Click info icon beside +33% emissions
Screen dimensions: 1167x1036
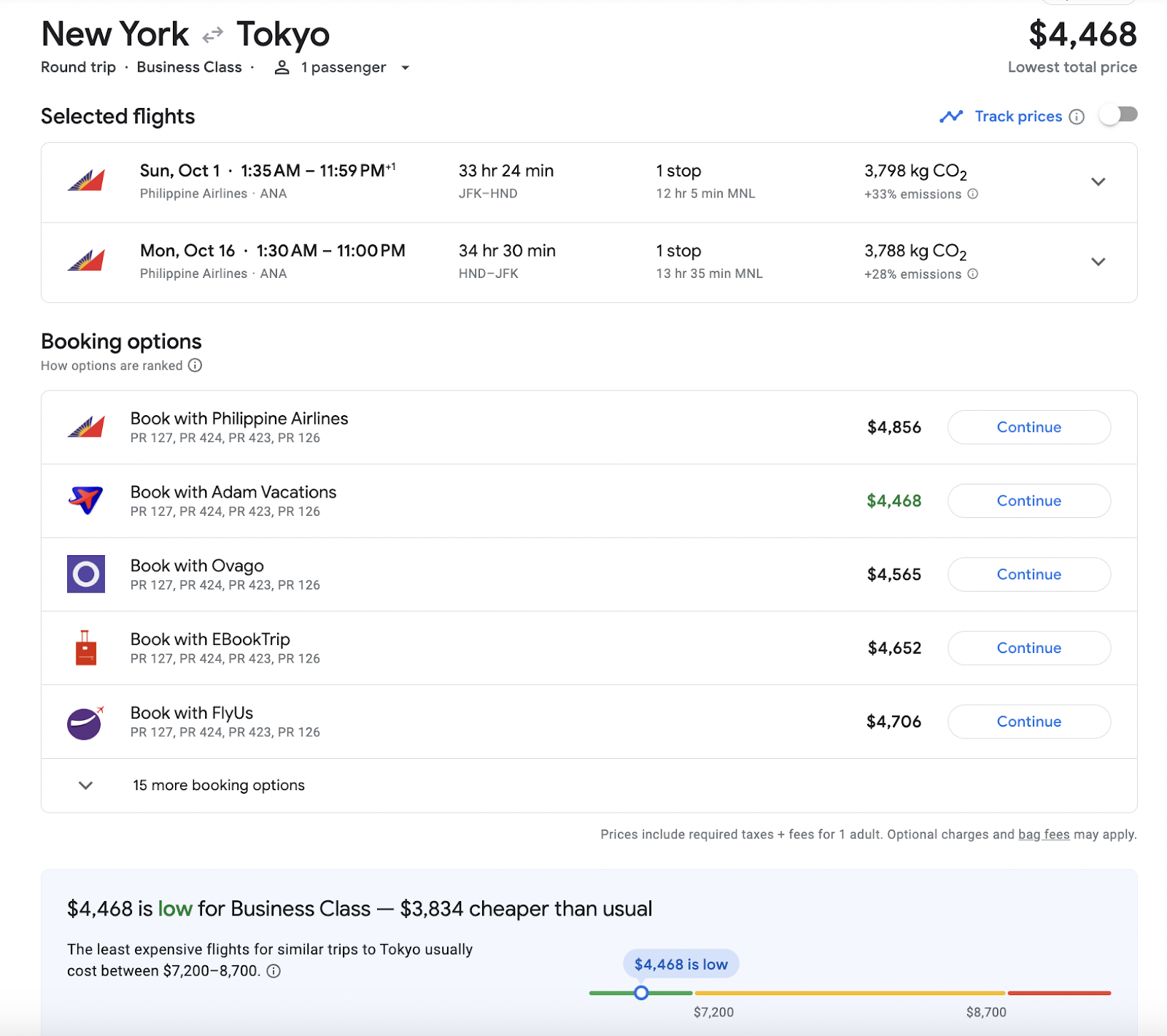[972, 194]
